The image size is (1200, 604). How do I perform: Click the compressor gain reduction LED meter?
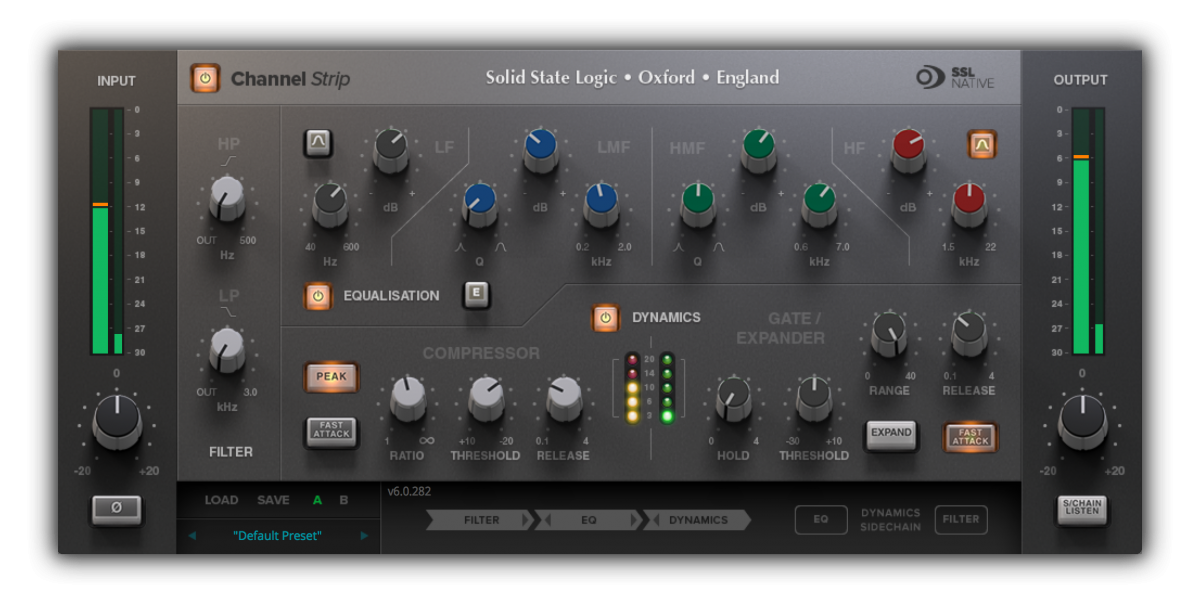[630, 386]
